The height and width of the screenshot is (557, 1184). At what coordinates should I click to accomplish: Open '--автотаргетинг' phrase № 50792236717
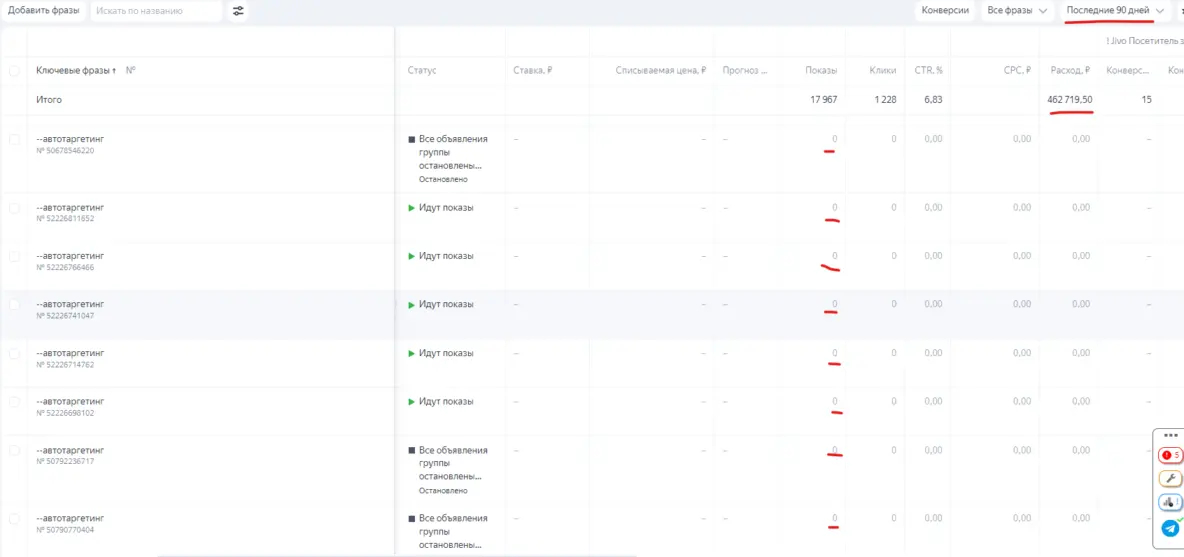[x=70, y=450]
